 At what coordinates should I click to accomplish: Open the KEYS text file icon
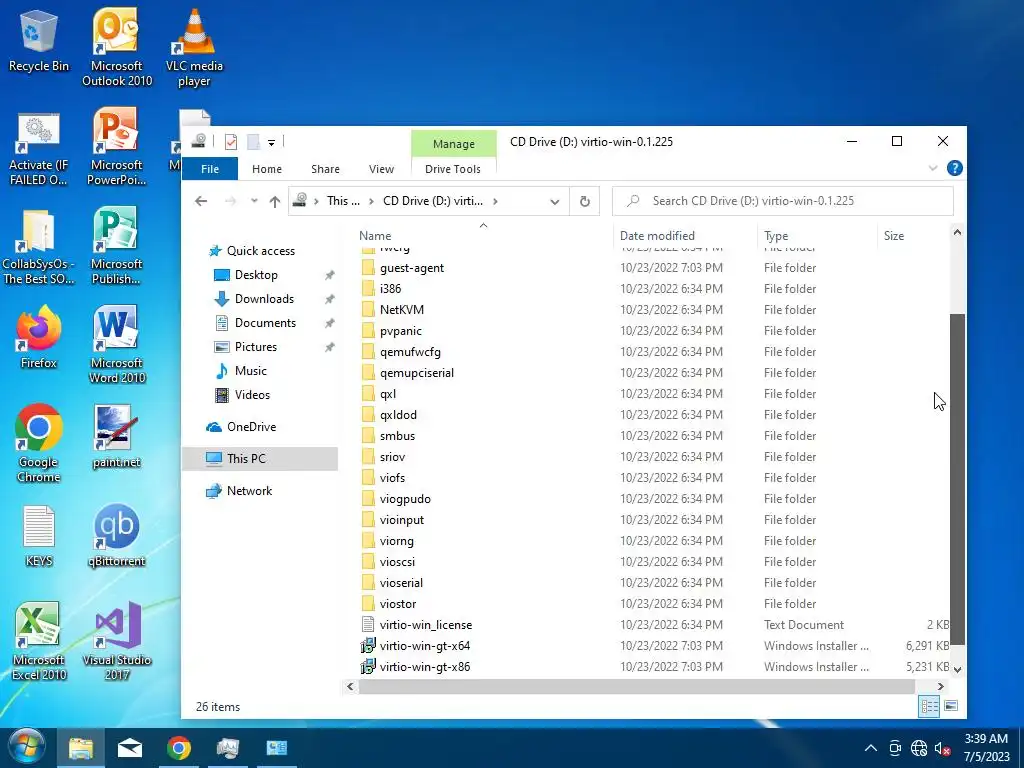(39, 536)
